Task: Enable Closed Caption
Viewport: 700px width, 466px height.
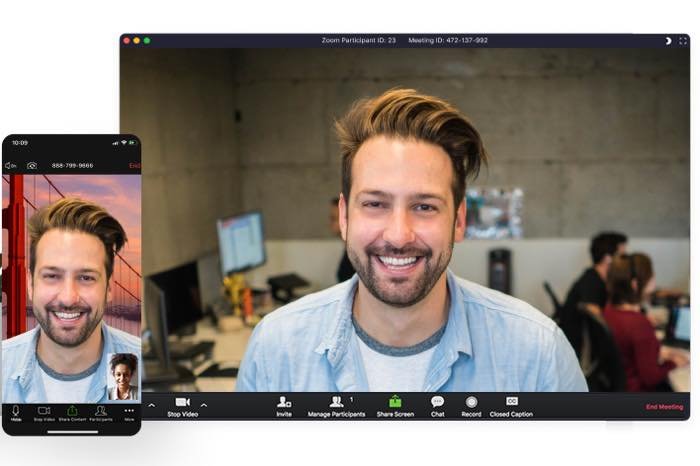Action: click(511, 407)
